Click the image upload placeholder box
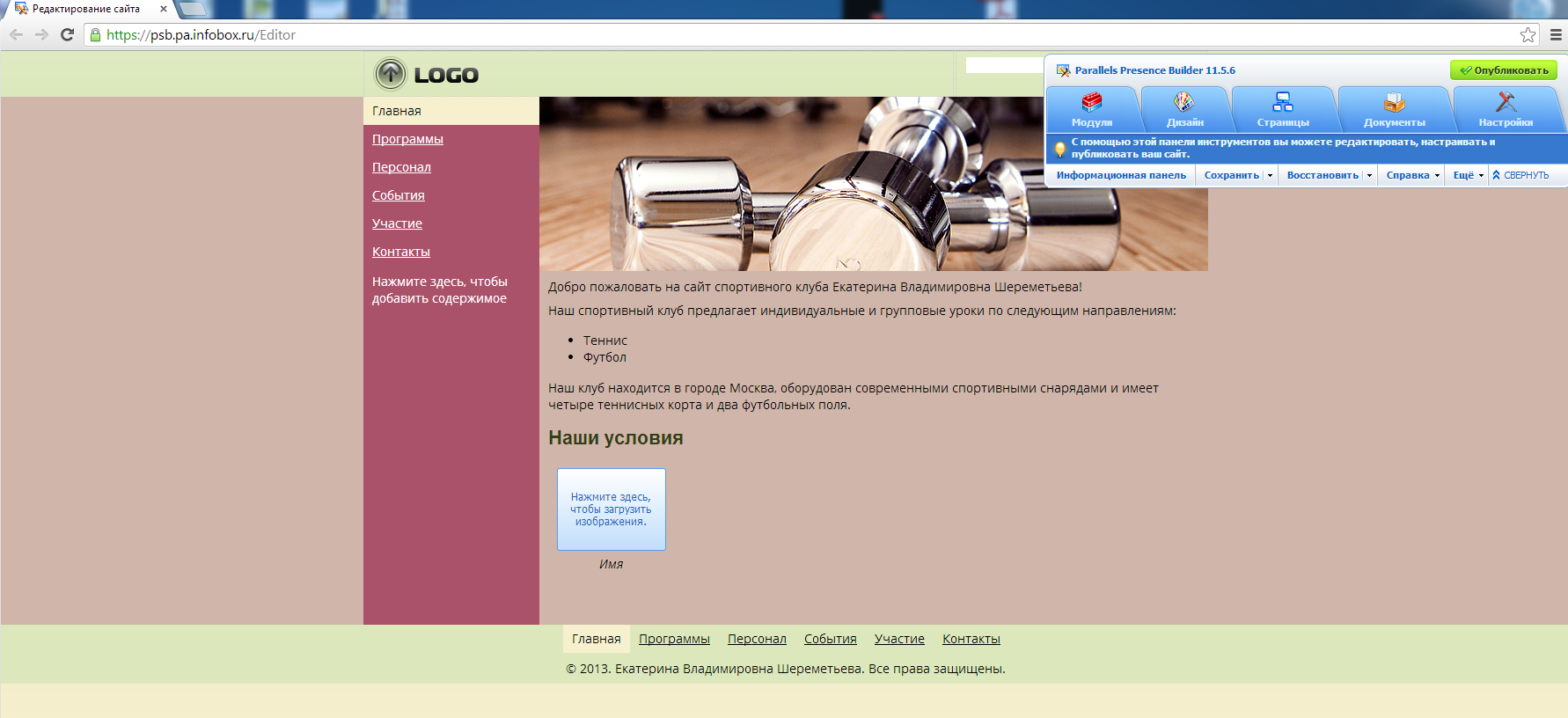 tap(611, 509)
